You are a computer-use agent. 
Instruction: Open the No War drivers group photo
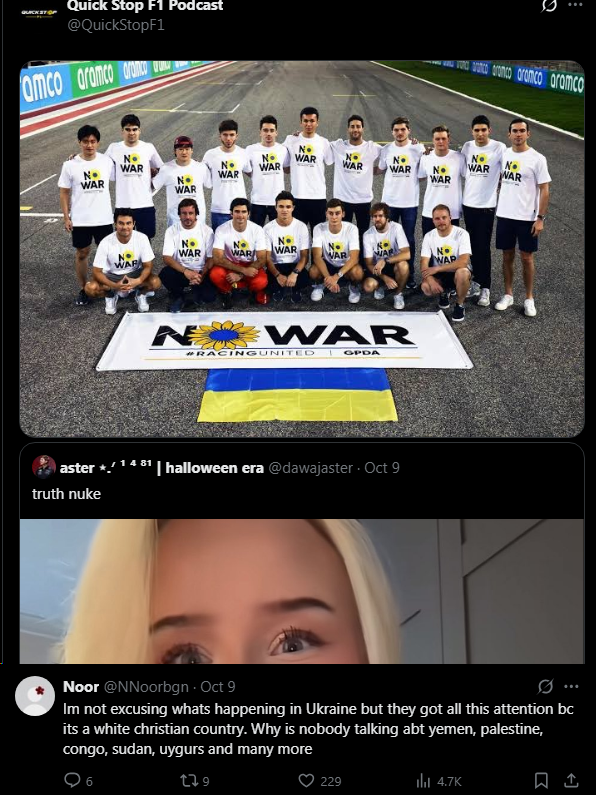[x=302, y=249]
